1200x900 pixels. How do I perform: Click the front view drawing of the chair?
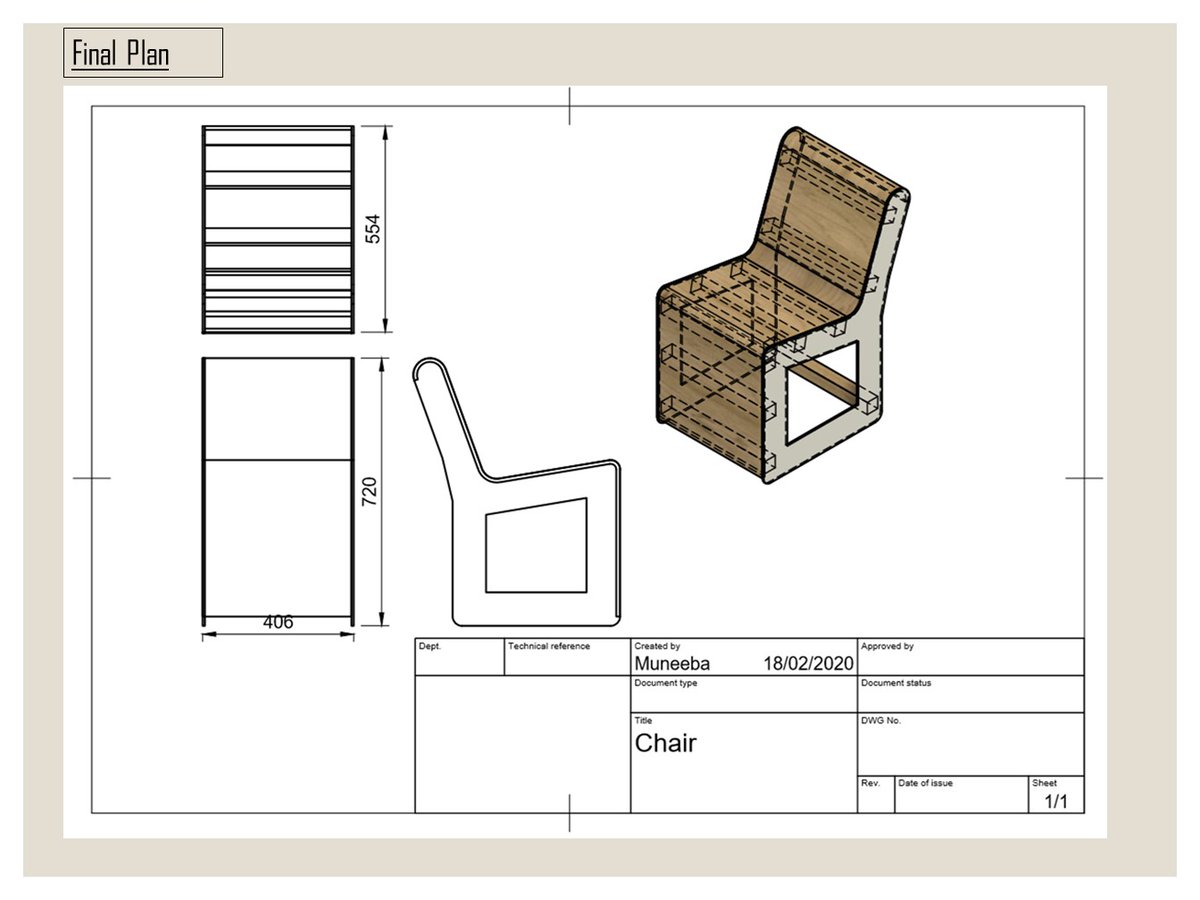[278, 492]
